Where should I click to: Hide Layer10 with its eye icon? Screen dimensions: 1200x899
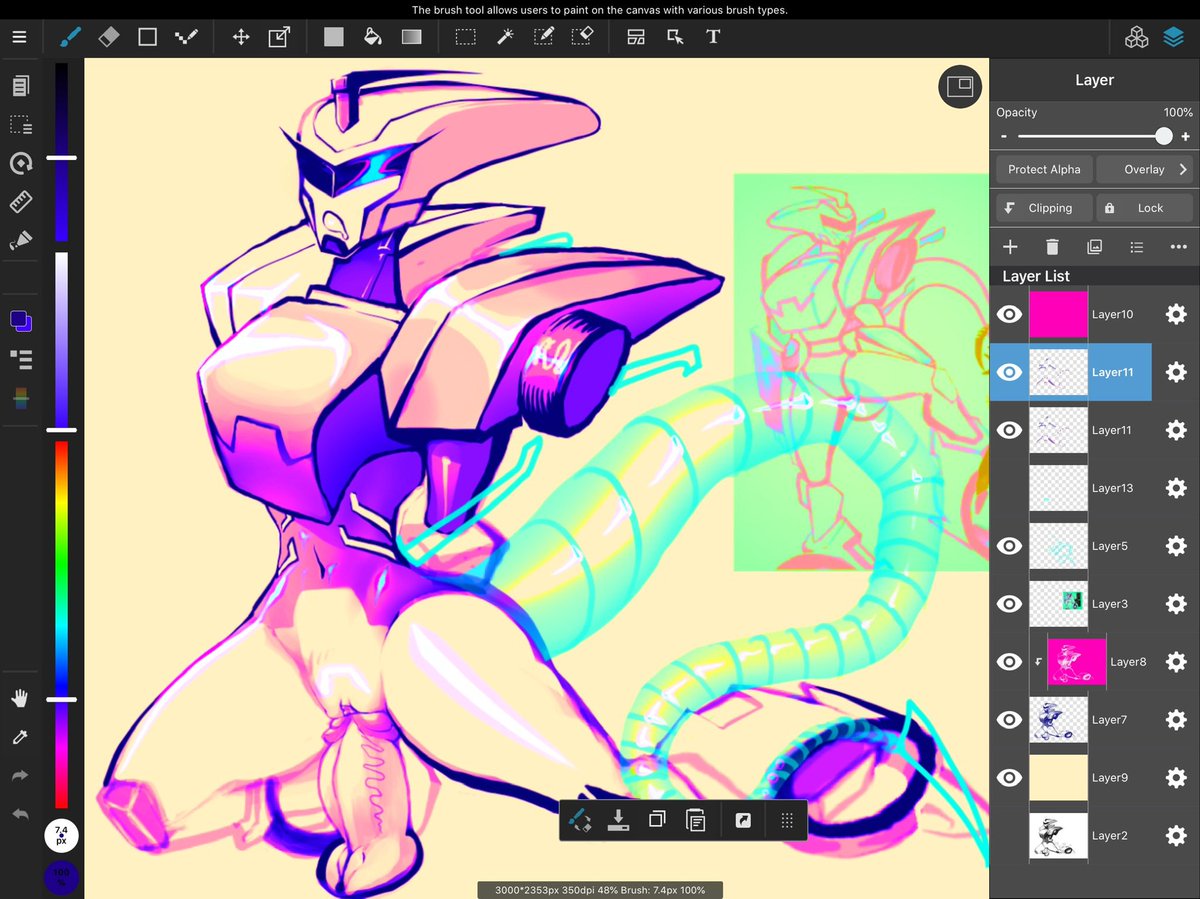(x=1010, y=314)
